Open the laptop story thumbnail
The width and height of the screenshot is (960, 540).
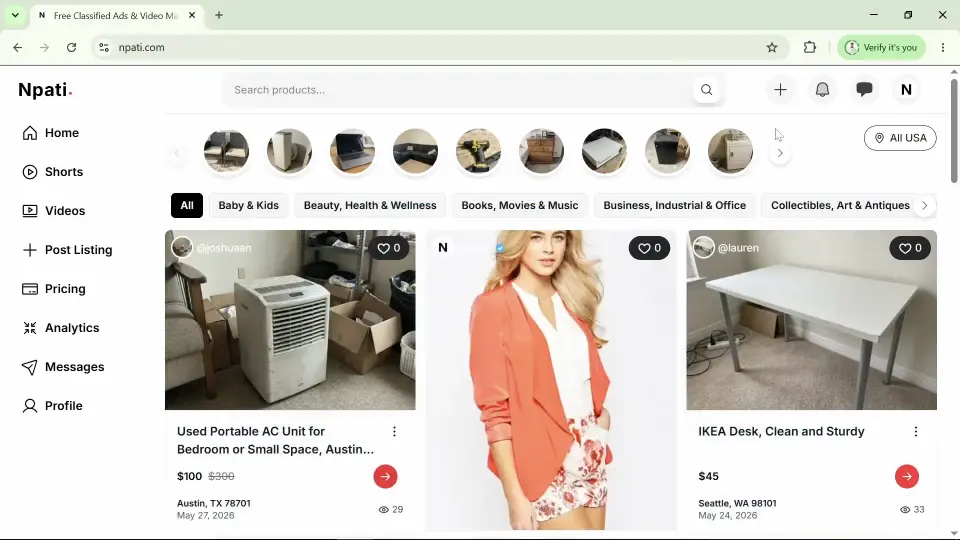point(353,151)
